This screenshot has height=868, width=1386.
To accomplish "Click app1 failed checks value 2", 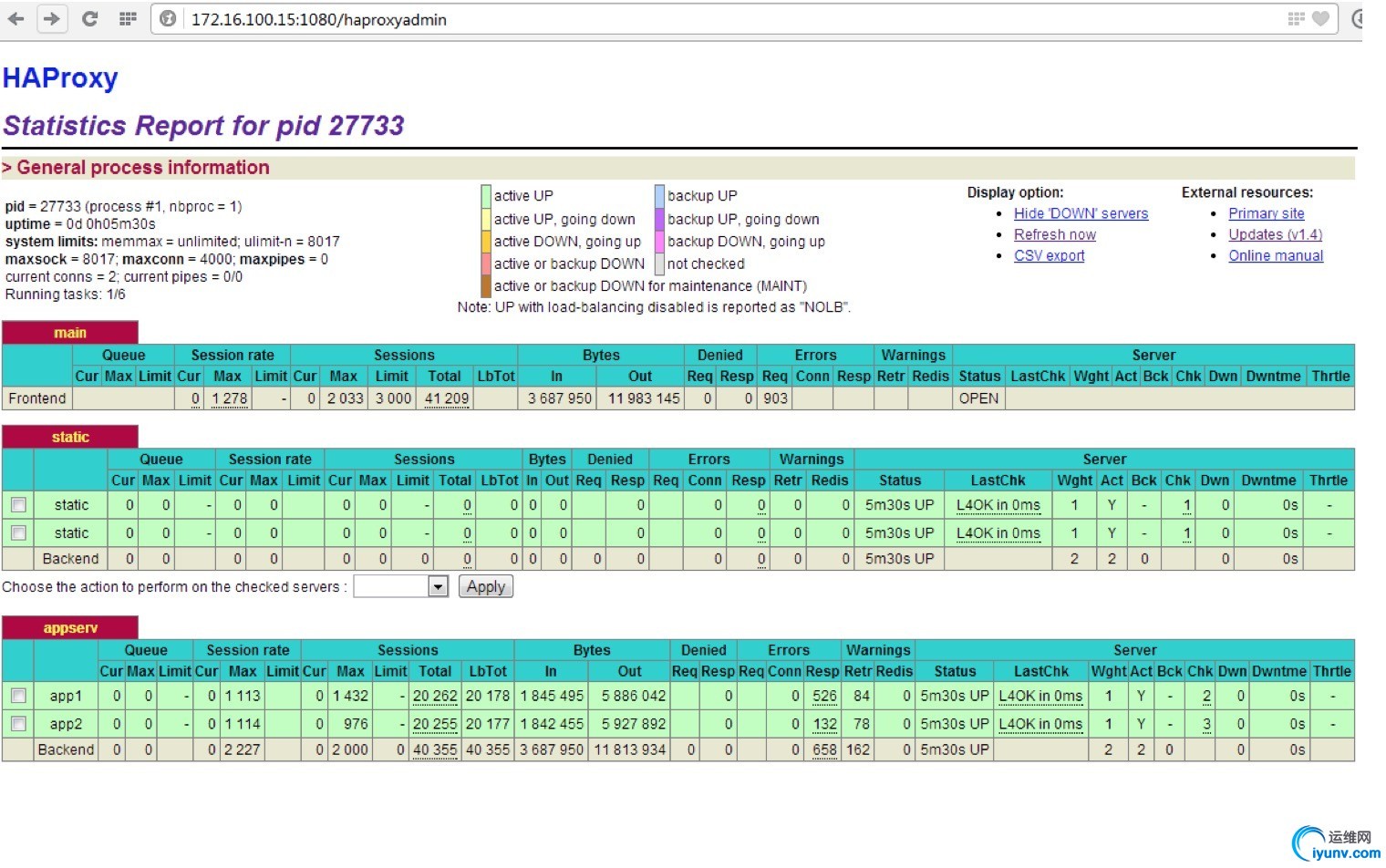I will [x=1206, y=696].
